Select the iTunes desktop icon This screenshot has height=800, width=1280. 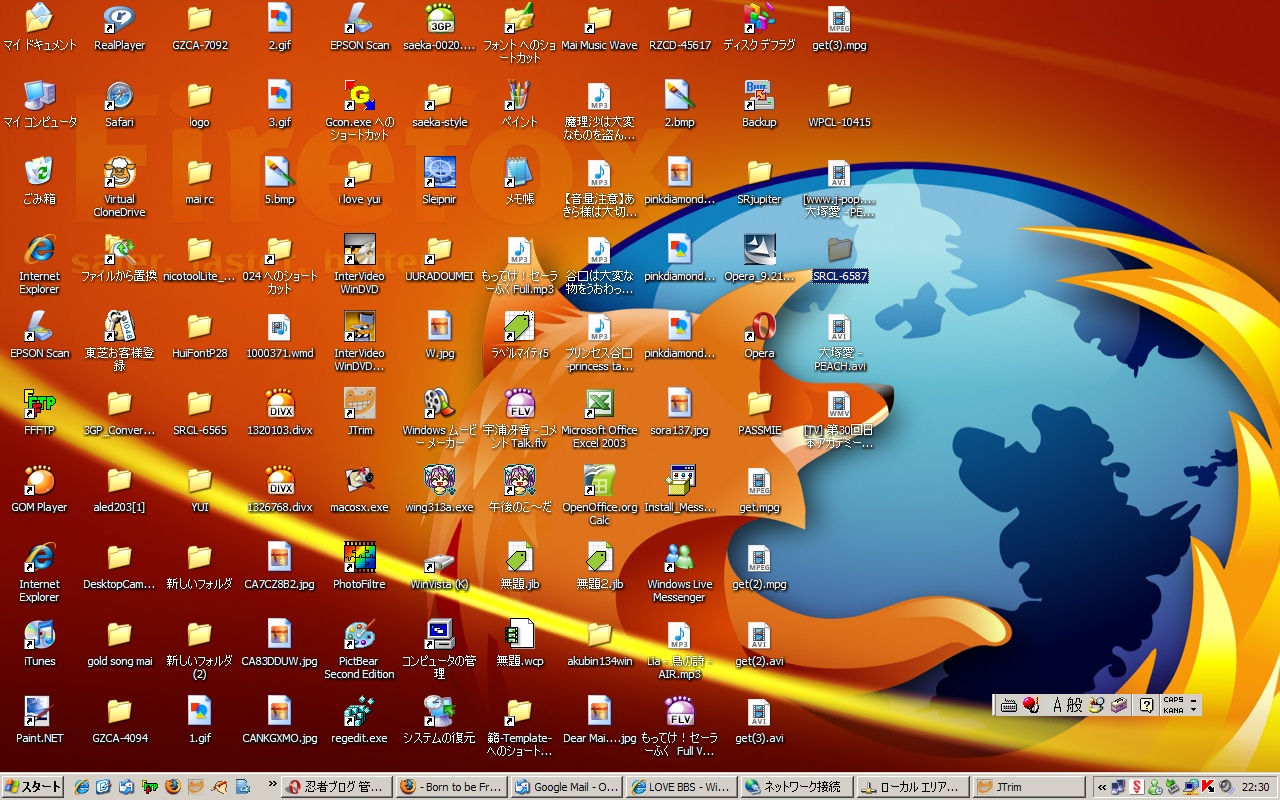tap(39, 643)
